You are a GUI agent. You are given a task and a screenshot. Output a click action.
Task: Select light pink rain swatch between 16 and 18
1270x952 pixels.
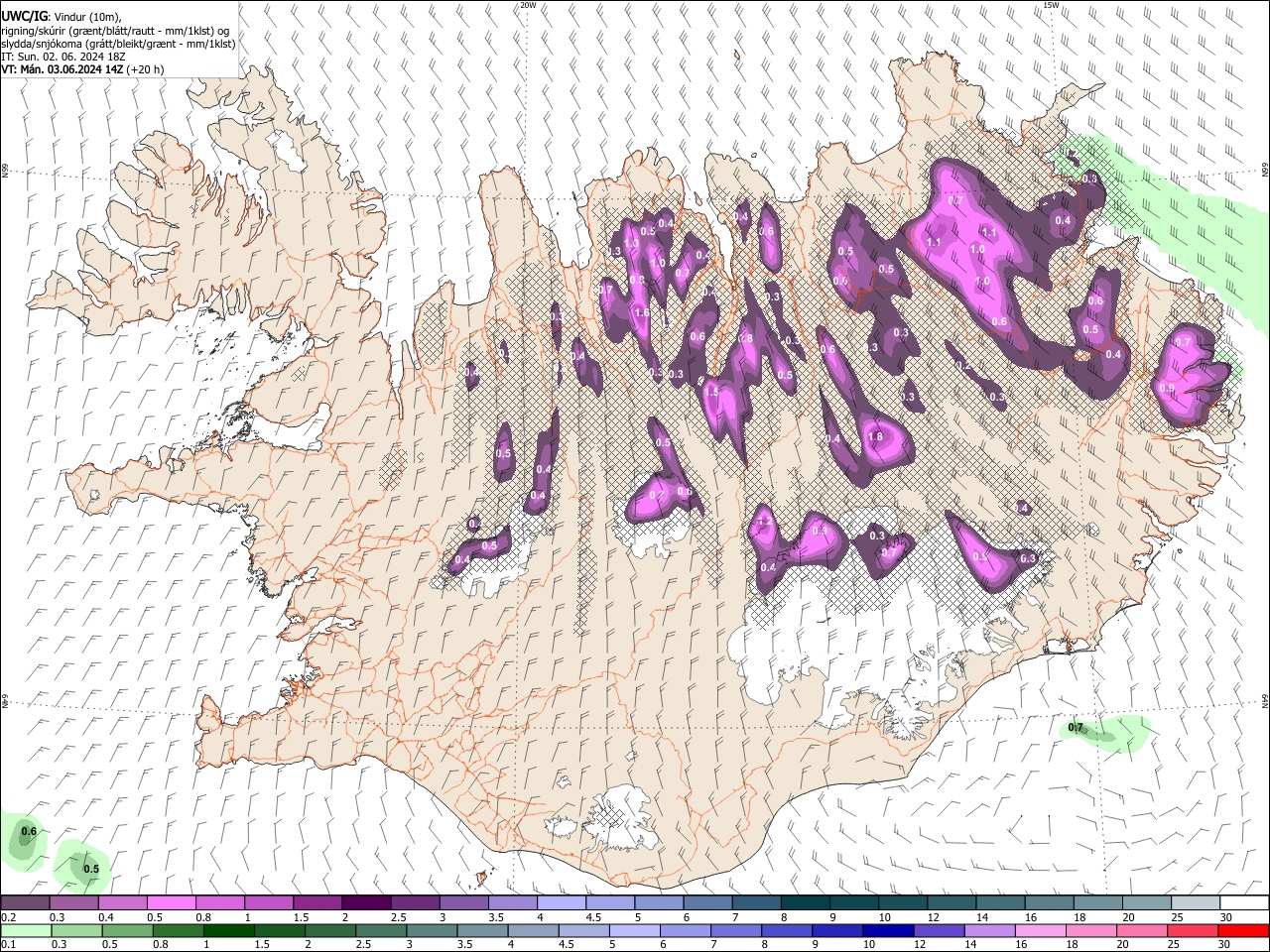[x=1040, y=931]
